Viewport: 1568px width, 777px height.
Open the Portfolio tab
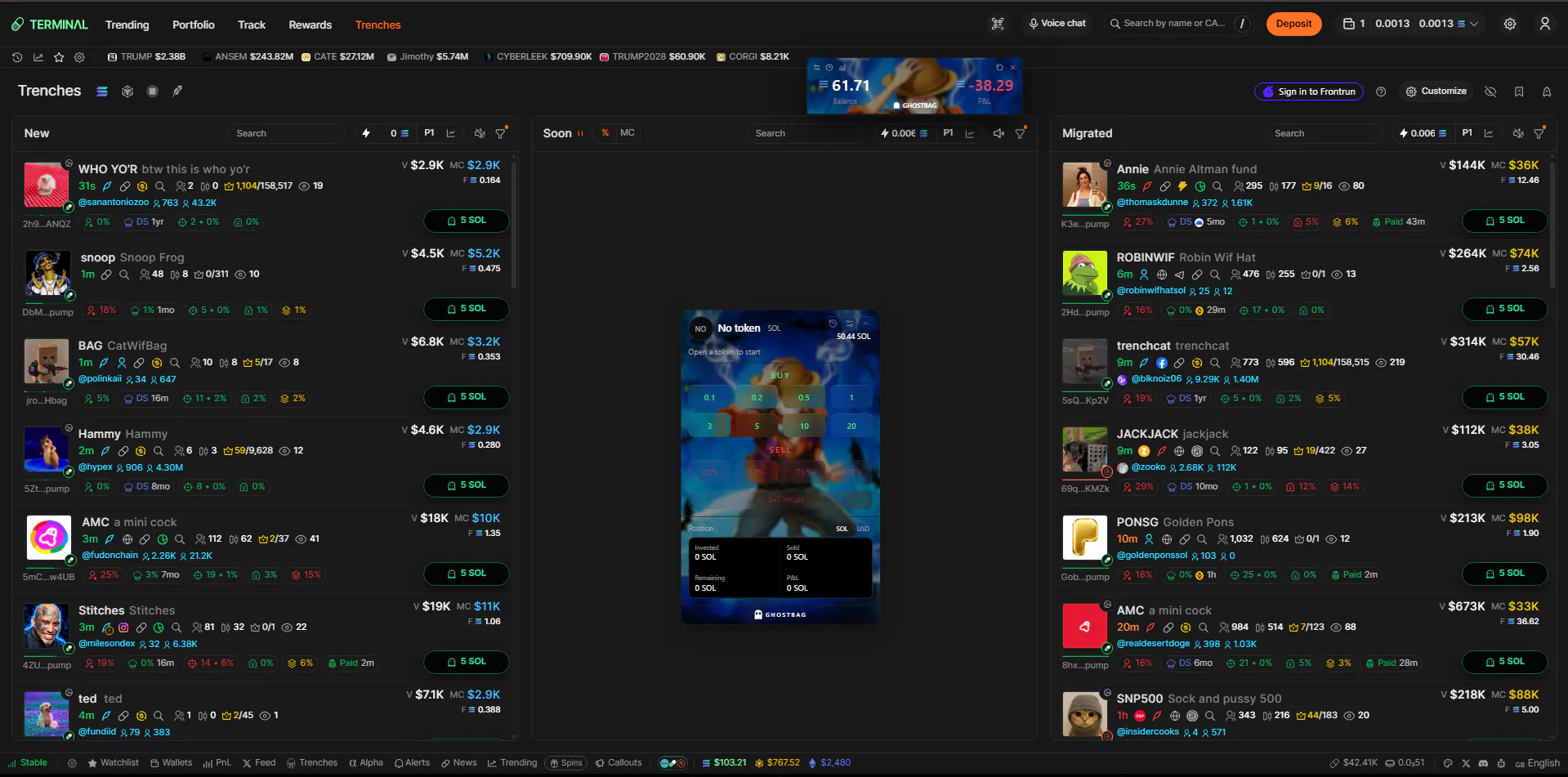pyautogui.click(x=194, y=25)
